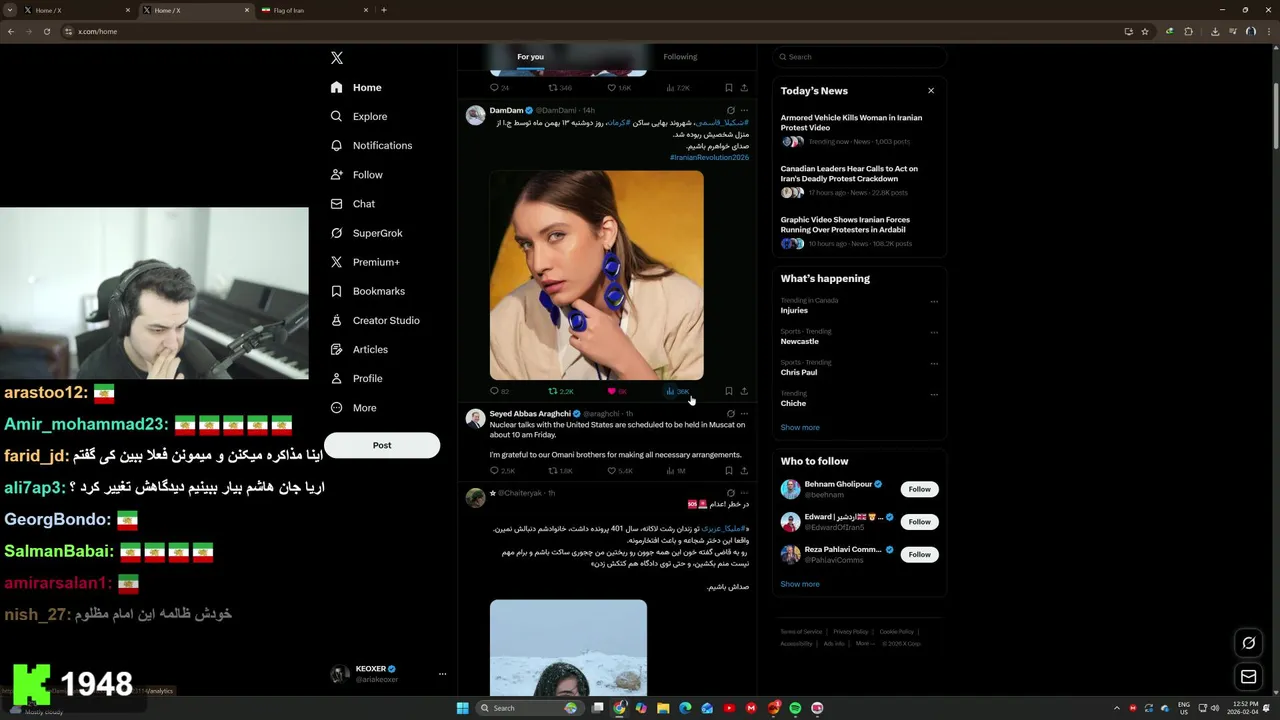1280x720 pixels.
Task: Open Armored Vehicle Kills Woman news story
Action: [x=858, y=129]
